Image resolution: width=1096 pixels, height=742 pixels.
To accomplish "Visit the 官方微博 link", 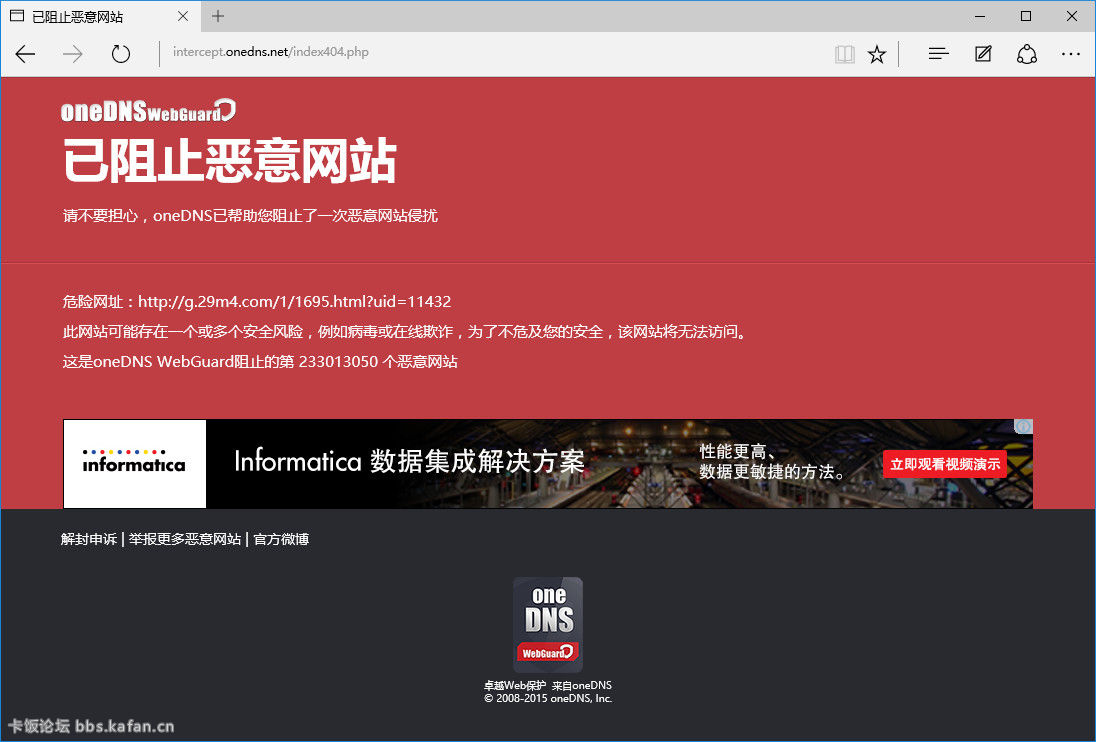I will pos(281,539).
